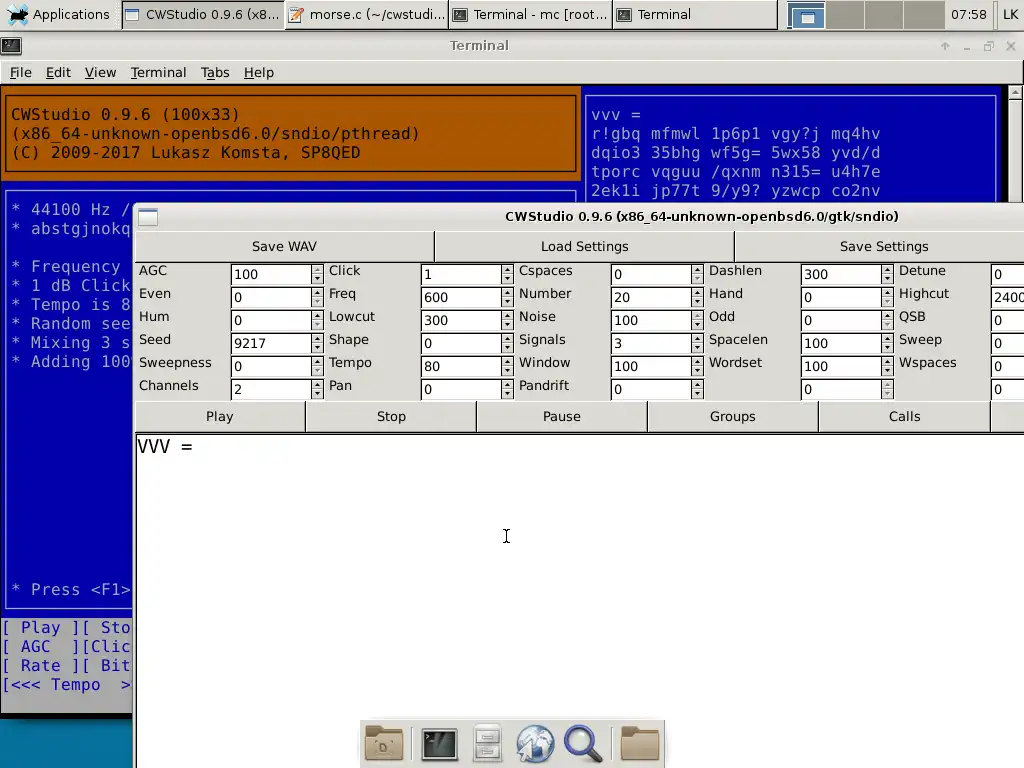Open the Help menu in Terminal
Image resolution: width=1024 pixels, height=768 pixels.
(259, 72)
